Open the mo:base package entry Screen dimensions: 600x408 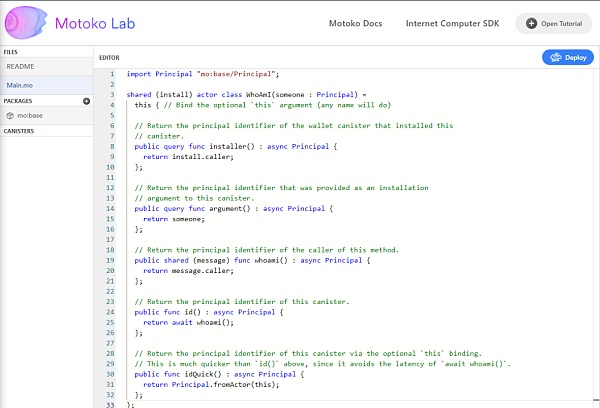click(46, 116)
